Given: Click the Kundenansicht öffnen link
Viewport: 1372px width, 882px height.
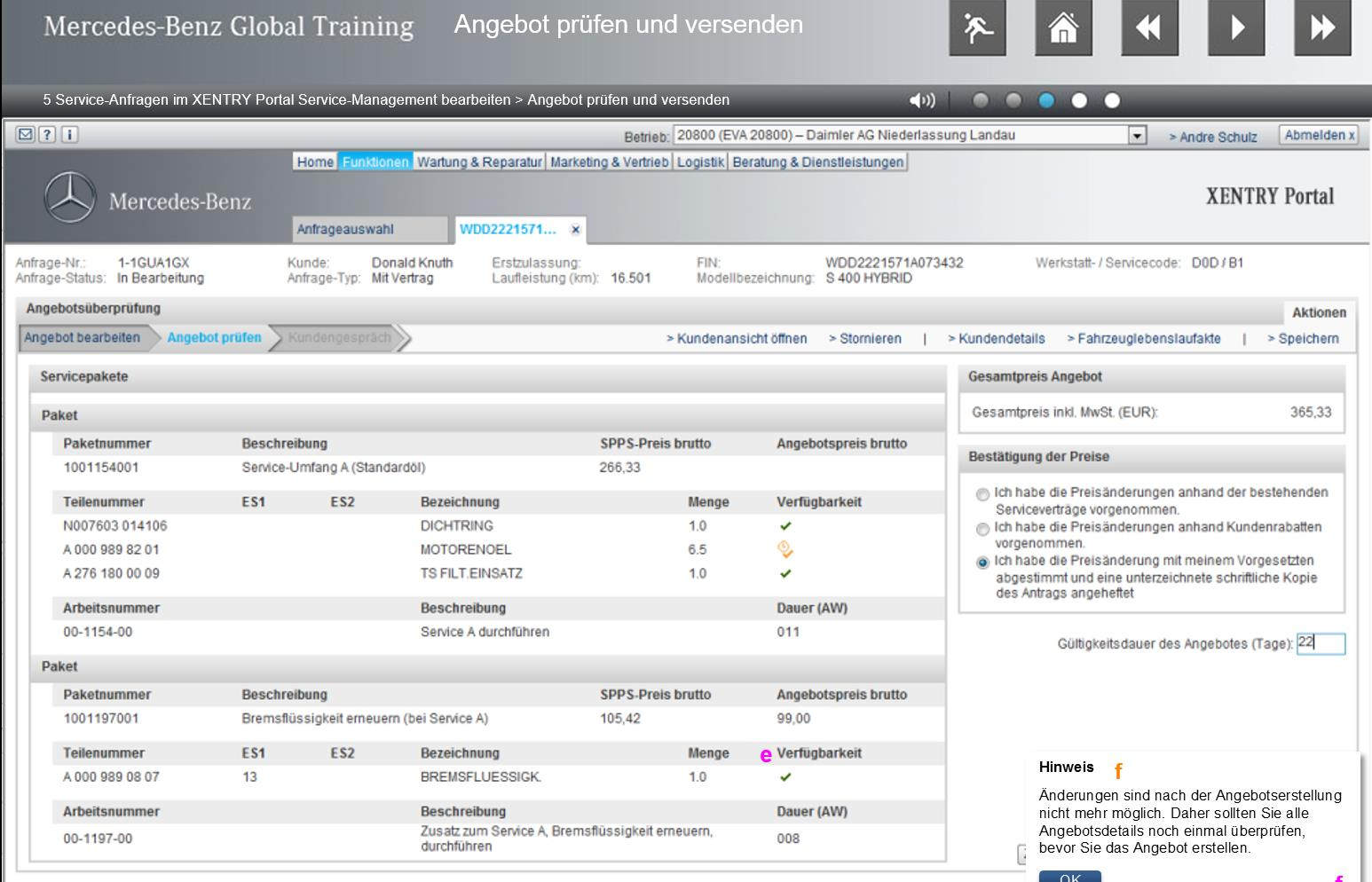Looking at the screenshot, I should point(737,339).
